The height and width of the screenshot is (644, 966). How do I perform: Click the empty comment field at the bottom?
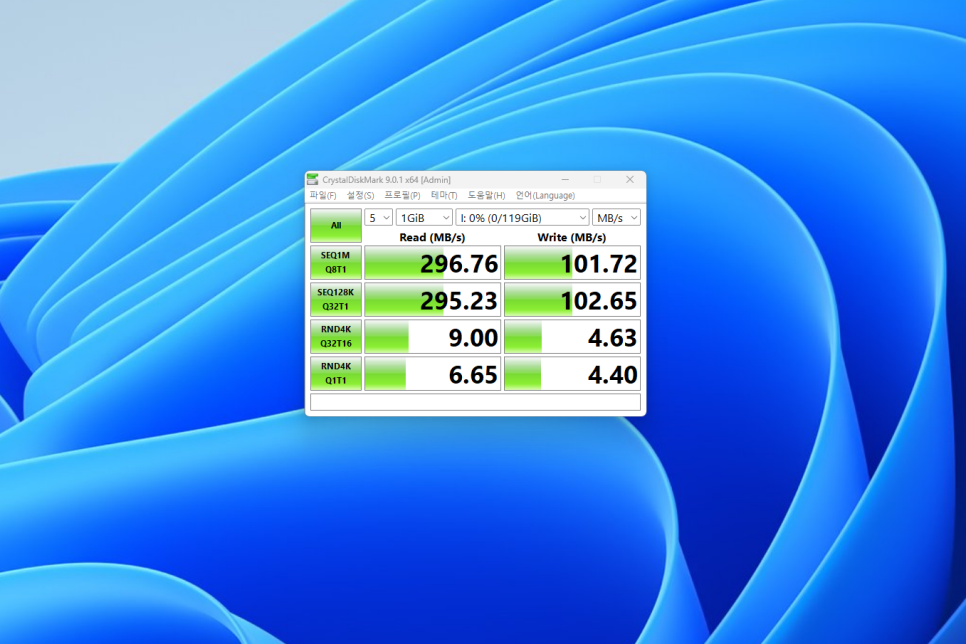[x=475, y=402]
